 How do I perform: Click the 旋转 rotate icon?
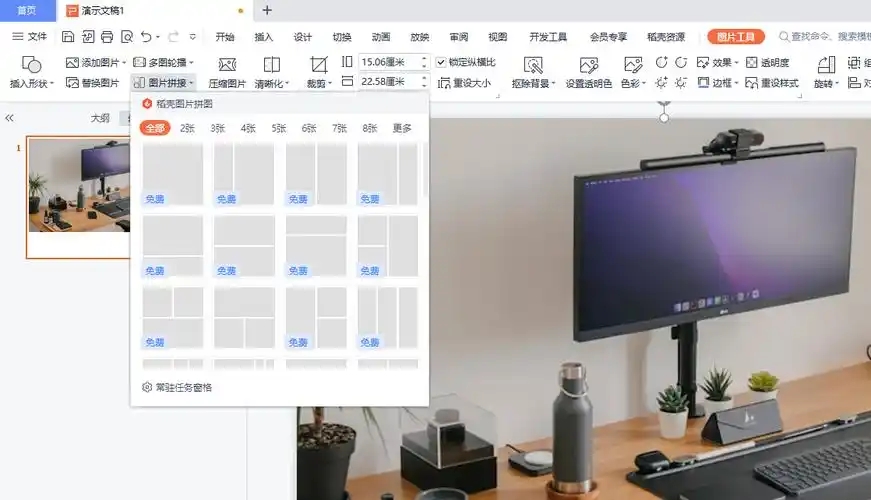826,64
